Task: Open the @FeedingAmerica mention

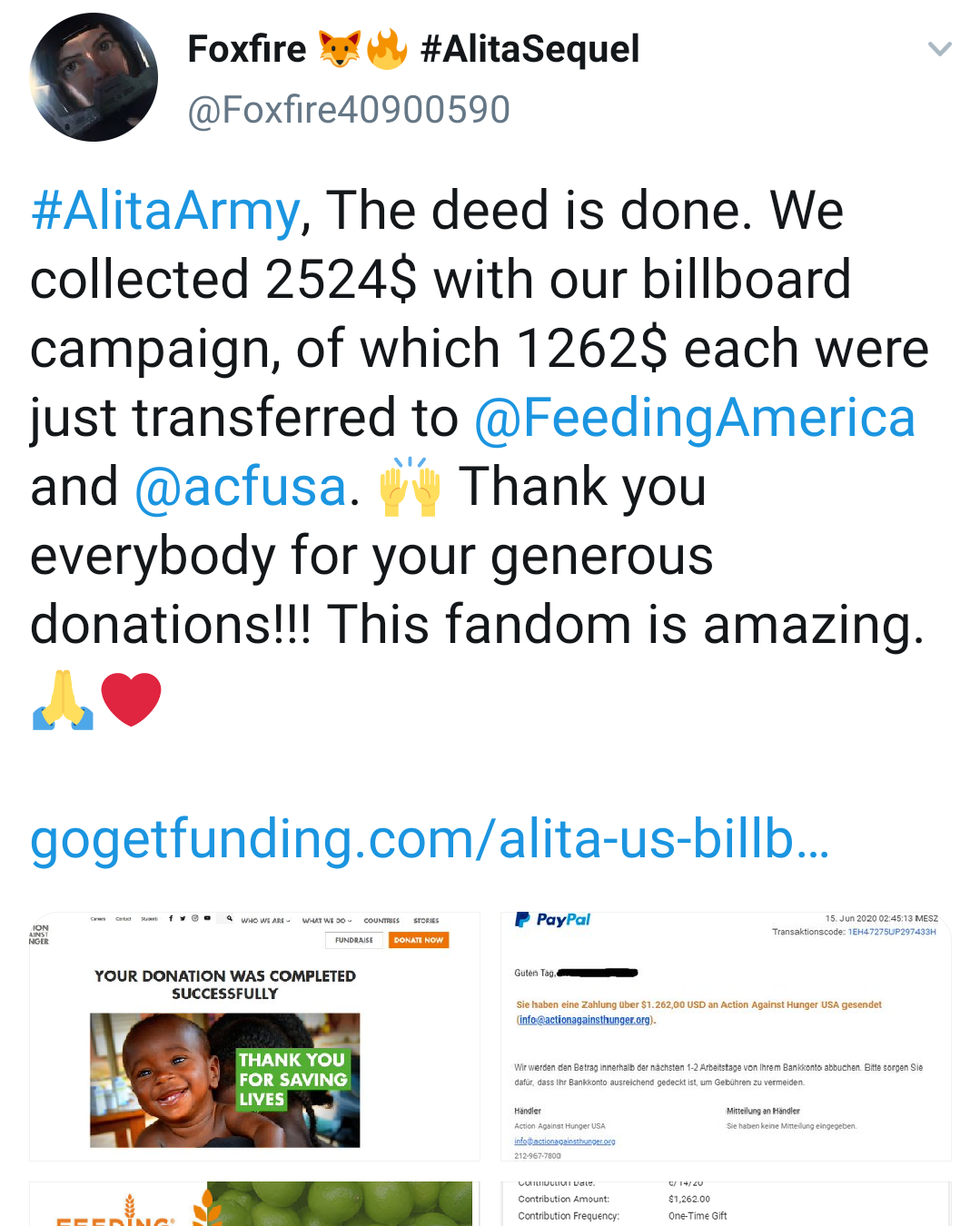Action: [694, 419]
